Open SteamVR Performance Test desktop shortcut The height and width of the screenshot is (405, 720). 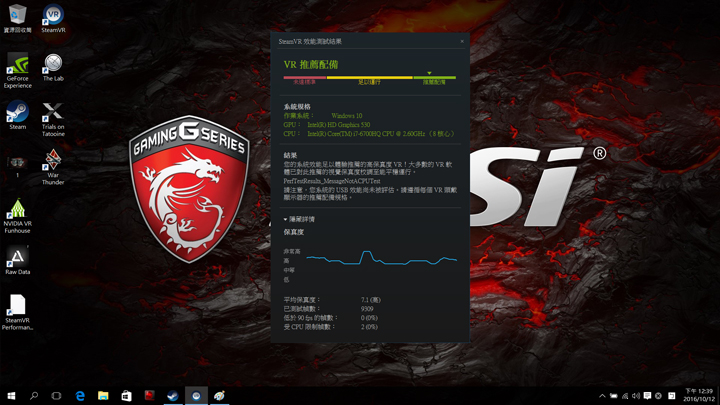click(17, 312)
